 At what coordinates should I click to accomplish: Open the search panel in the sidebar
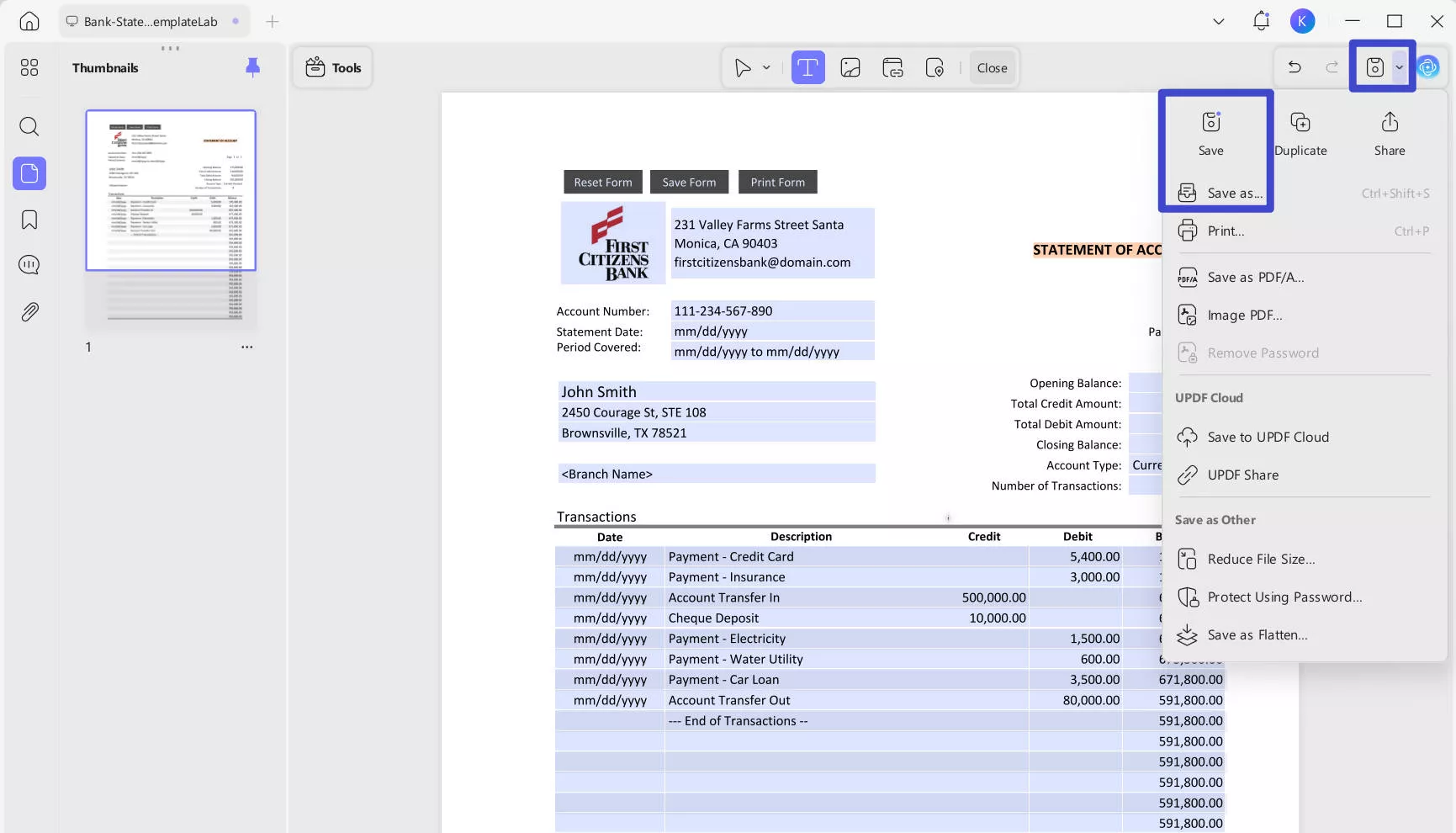tap(29, 126)
